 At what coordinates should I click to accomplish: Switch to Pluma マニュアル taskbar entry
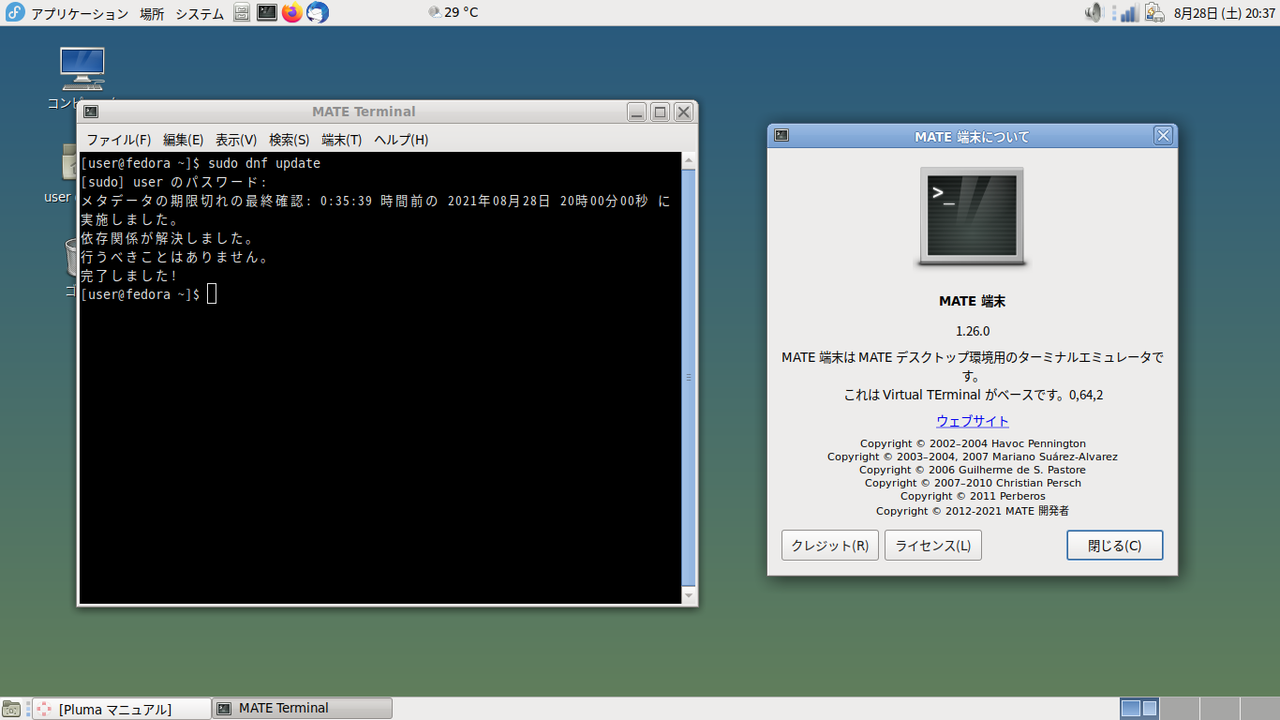pos(121,709)
